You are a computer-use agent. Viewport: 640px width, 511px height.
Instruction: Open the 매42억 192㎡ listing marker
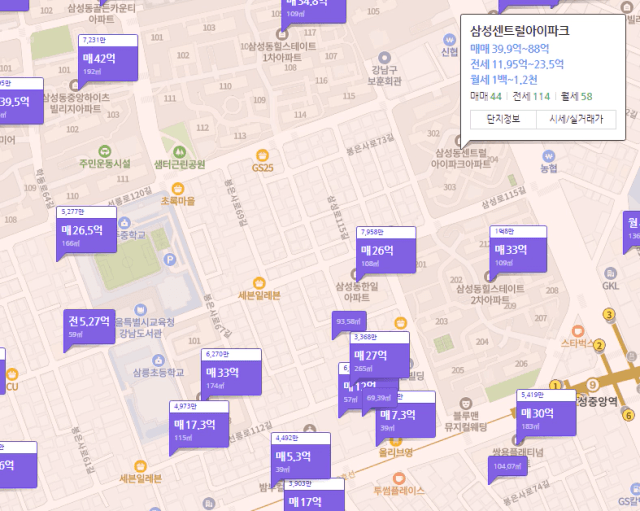coord(108,58)
